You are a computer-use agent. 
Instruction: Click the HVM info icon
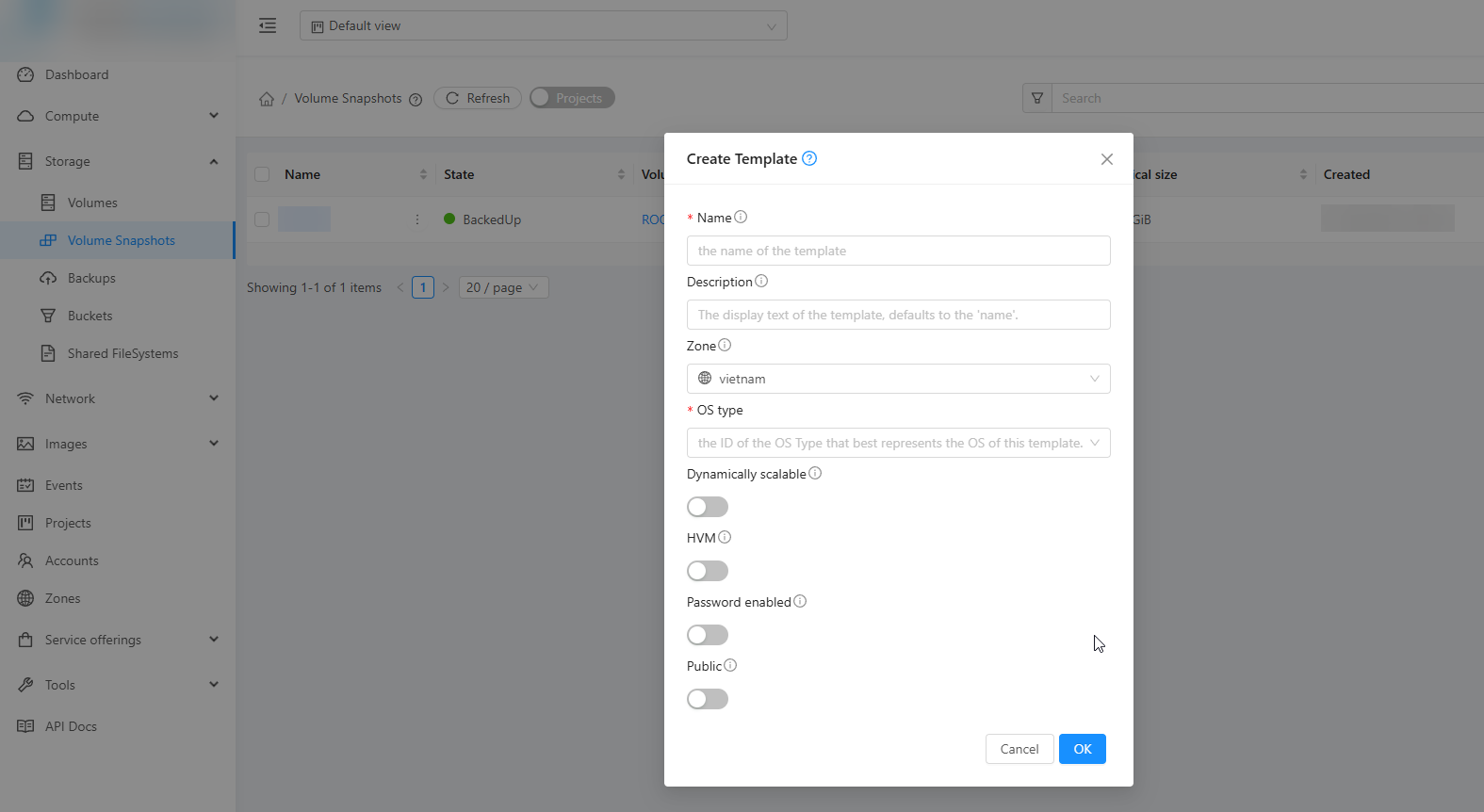pos(725,538)
